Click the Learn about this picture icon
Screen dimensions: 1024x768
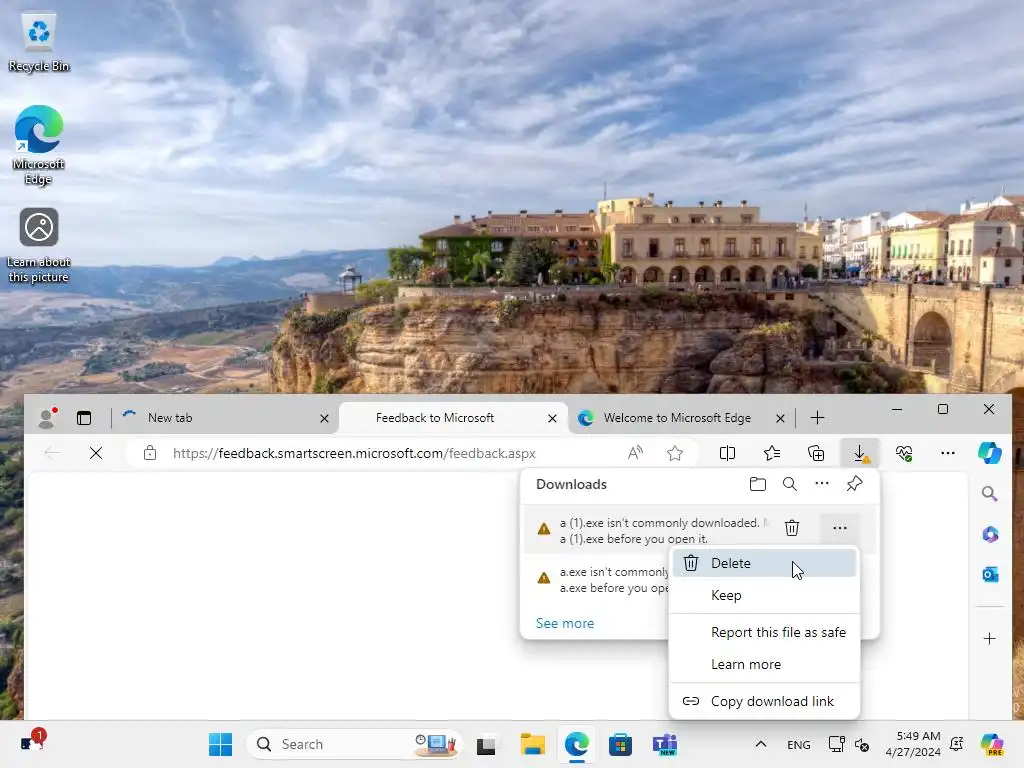point(39,246)
